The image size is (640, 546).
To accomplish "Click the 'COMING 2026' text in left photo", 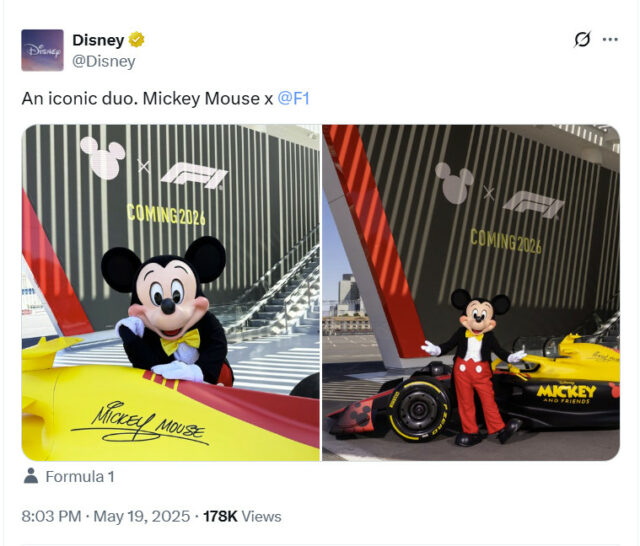I will point(166,215).
